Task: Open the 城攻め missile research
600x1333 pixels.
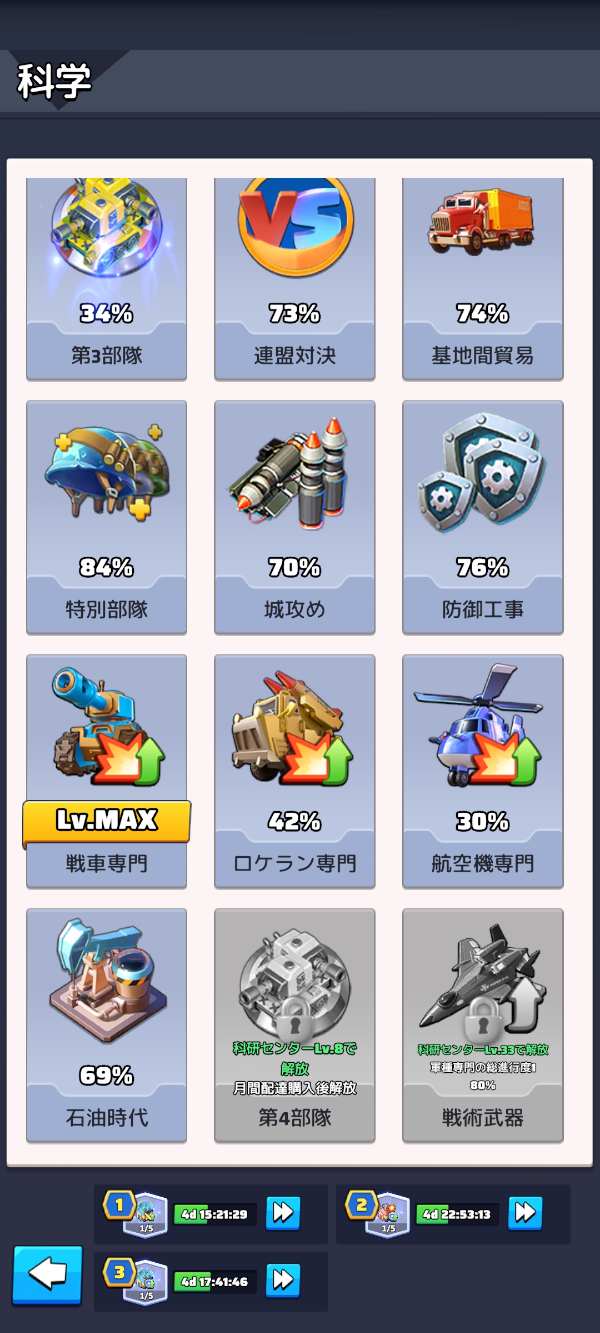Action: (x=294, y=517)
